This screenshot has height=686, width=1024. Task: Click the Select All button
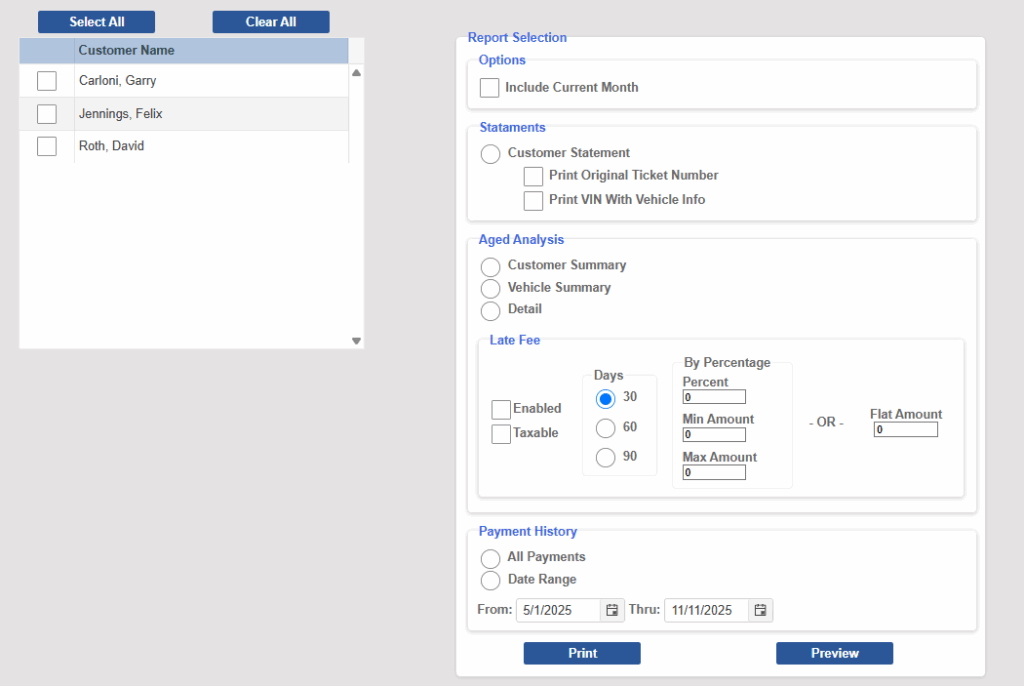click(x=96, y=22)
